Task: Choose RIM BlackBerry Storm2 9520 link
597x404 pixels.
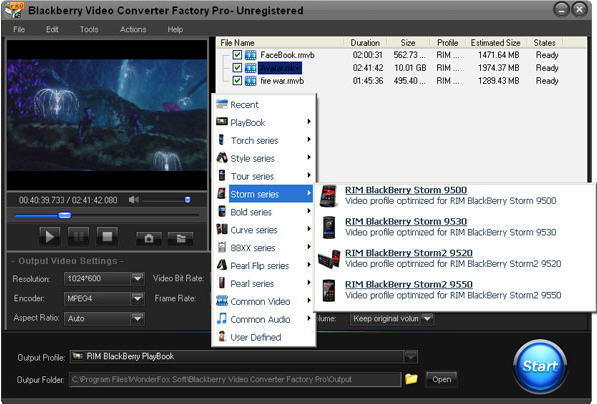Action: 409,253
